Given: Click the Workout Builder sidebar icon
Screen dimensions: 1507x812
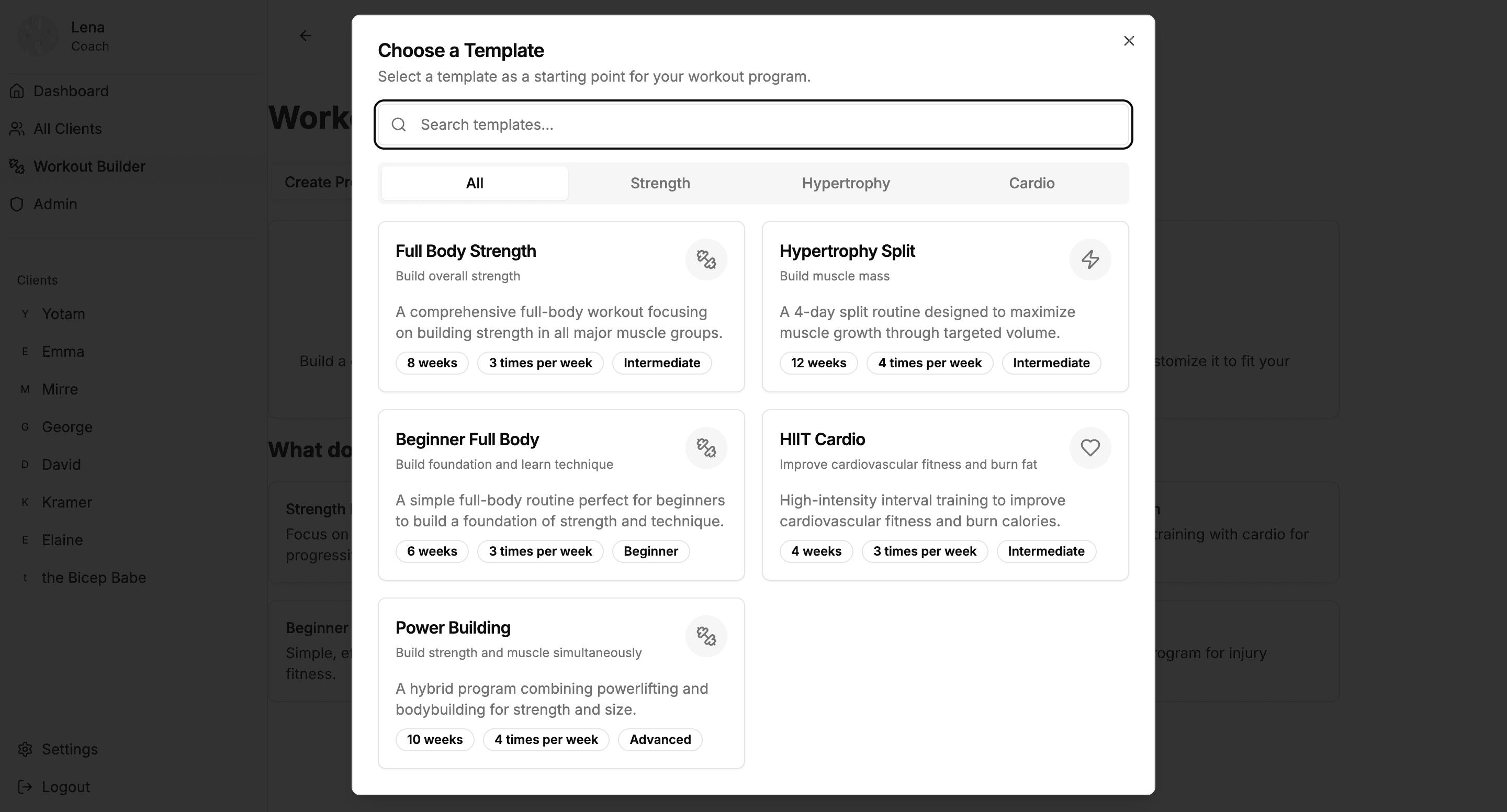Looking at the screenshot, I should [17, 166].
